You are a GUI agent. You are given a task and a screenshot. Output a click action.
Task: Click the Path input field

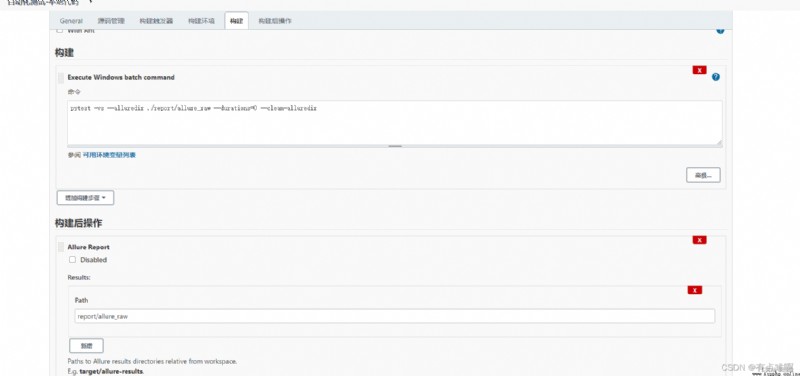click(x=394, y=316)
